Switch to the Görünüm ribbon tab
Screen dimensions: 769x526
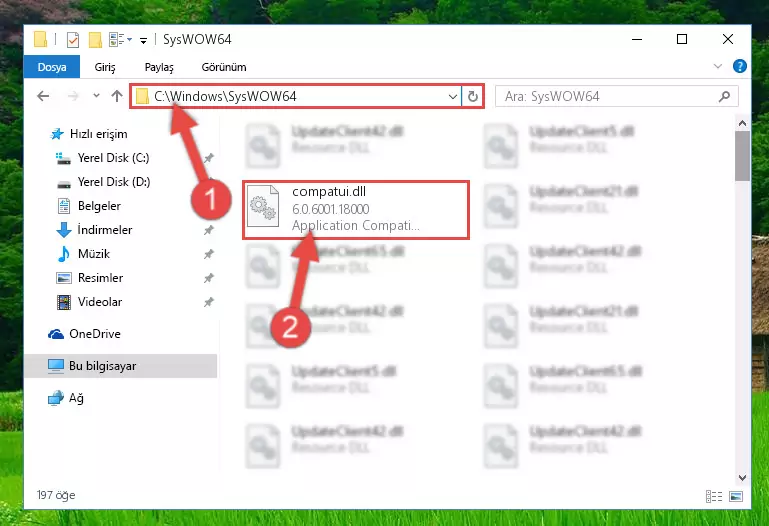coord(224,67)
